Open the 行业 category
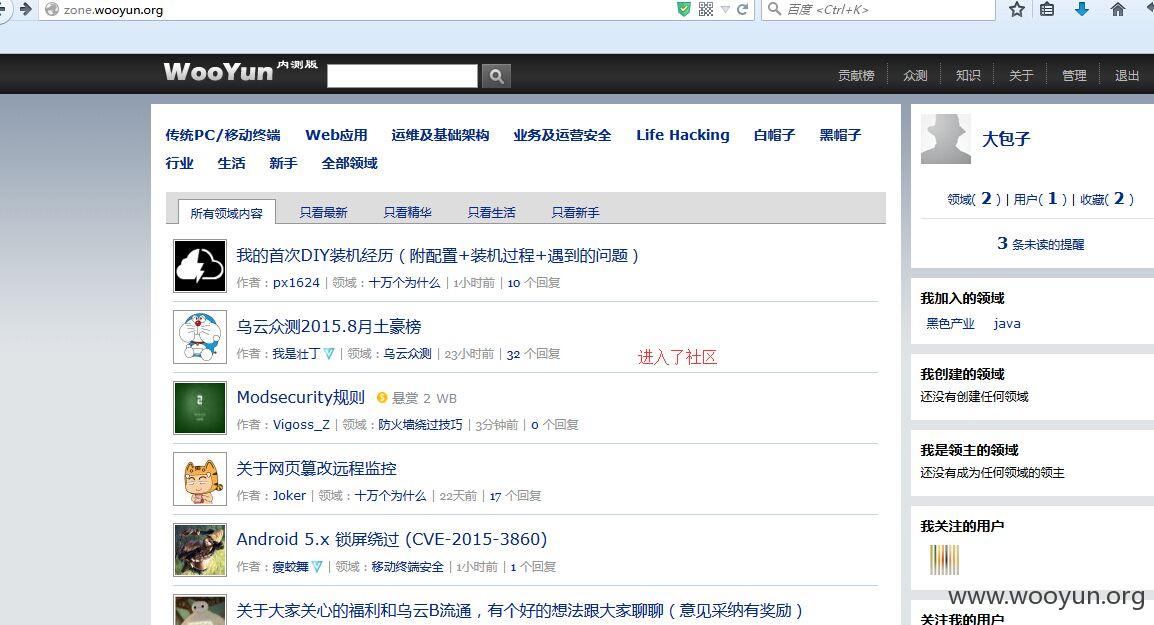1154x625 pixels. coord(180,163)
